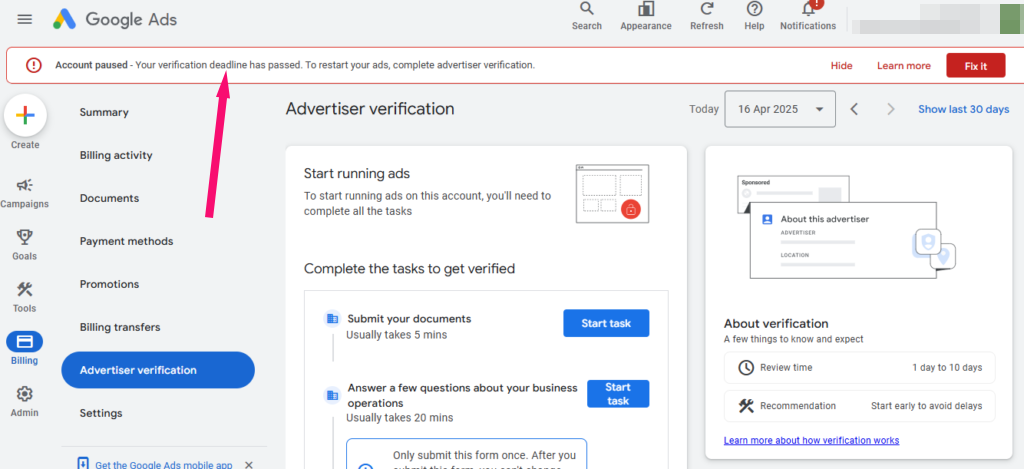This screenshot has width=1024, height=469.
Task: Open Goals in the sidebar
Action: pos(24,245)
